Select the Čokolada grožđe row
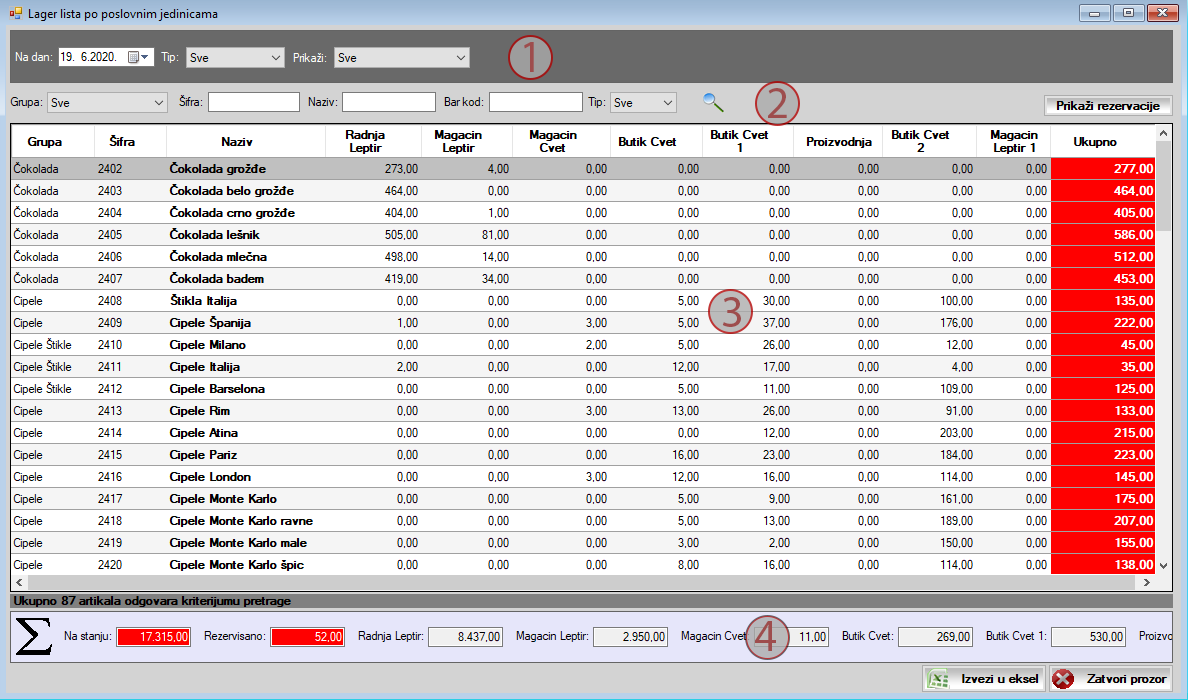Image resolution: width=1188 pixels, height=700 pixels. tap(584, 169)
